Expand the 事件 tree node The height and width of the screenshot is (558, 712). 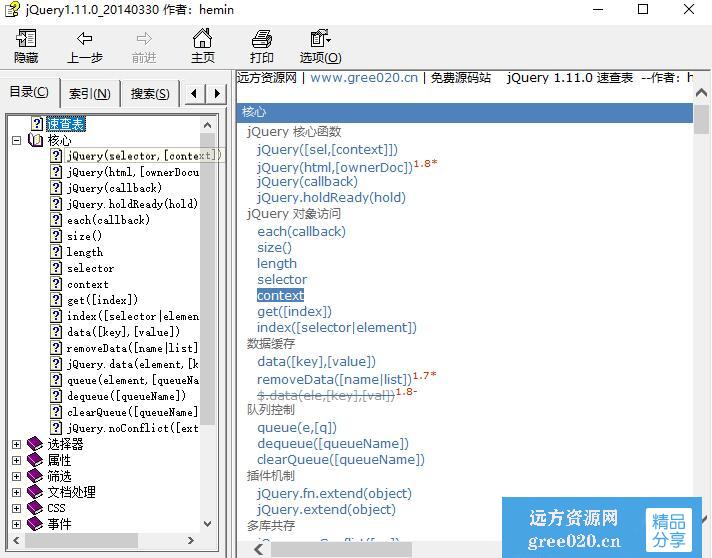point(16,524)
